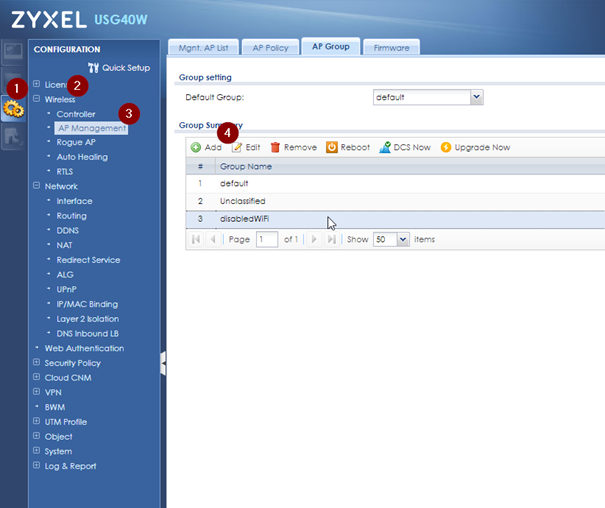
Task: Reboot the selected AP group
Action: pyautogui.click(x=347, y=147)
